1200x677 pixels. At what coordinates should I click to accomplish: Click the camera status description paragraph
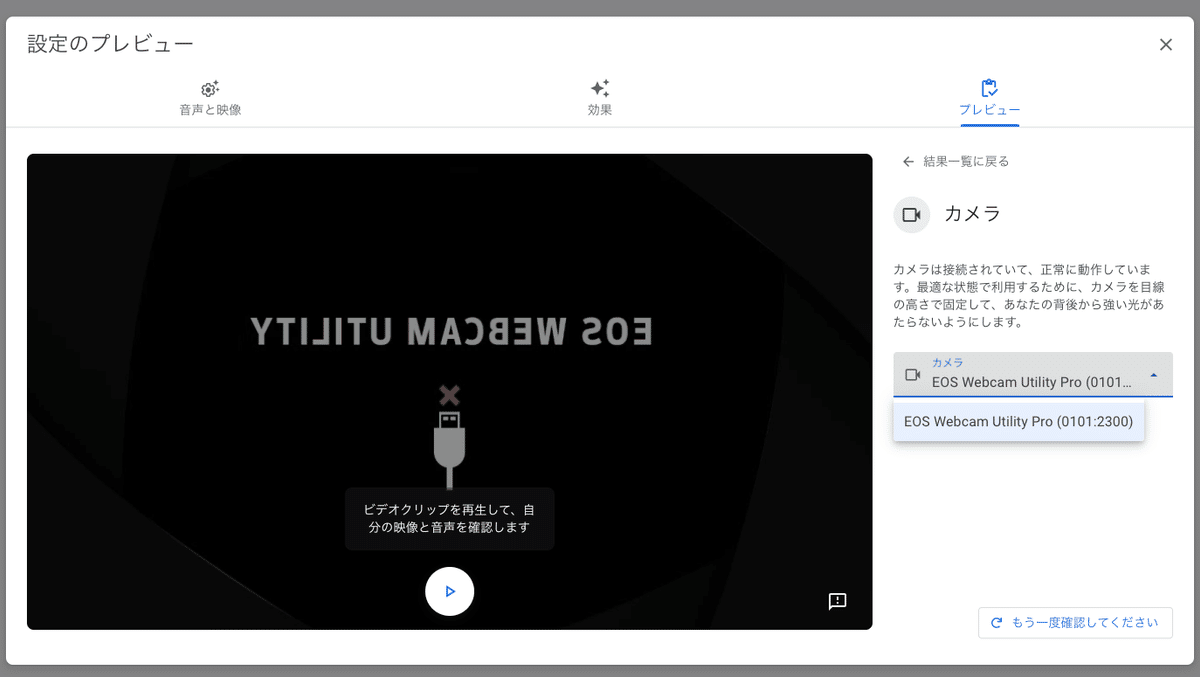click(1030, 296)
